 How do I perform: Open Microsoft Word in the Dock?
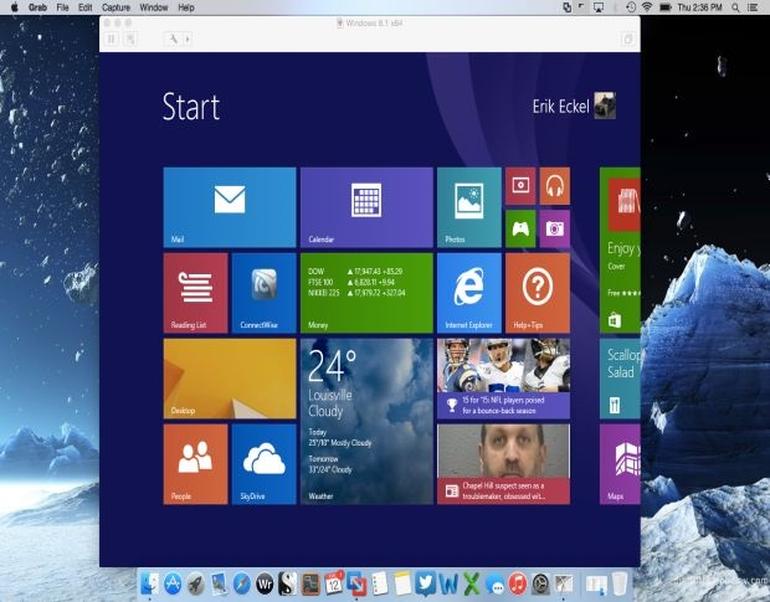(448, 584)
